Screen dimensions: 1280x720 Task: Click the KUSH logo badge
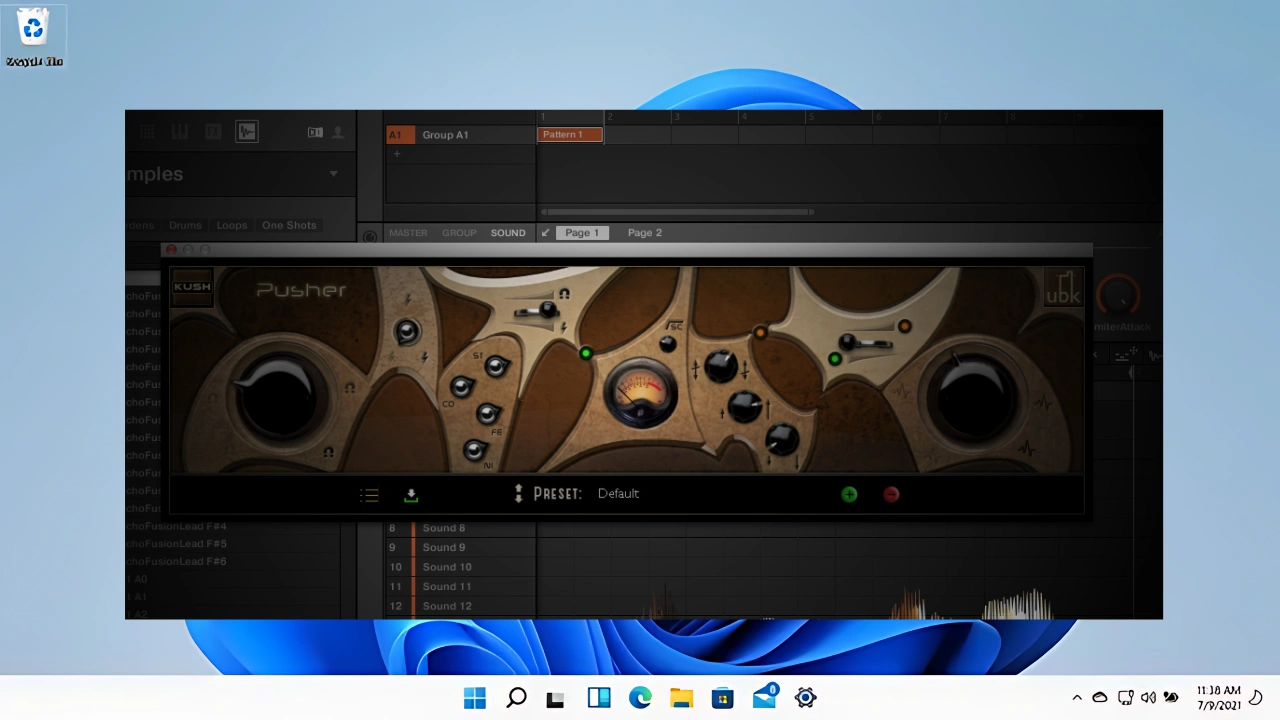(x=192, y=287)
